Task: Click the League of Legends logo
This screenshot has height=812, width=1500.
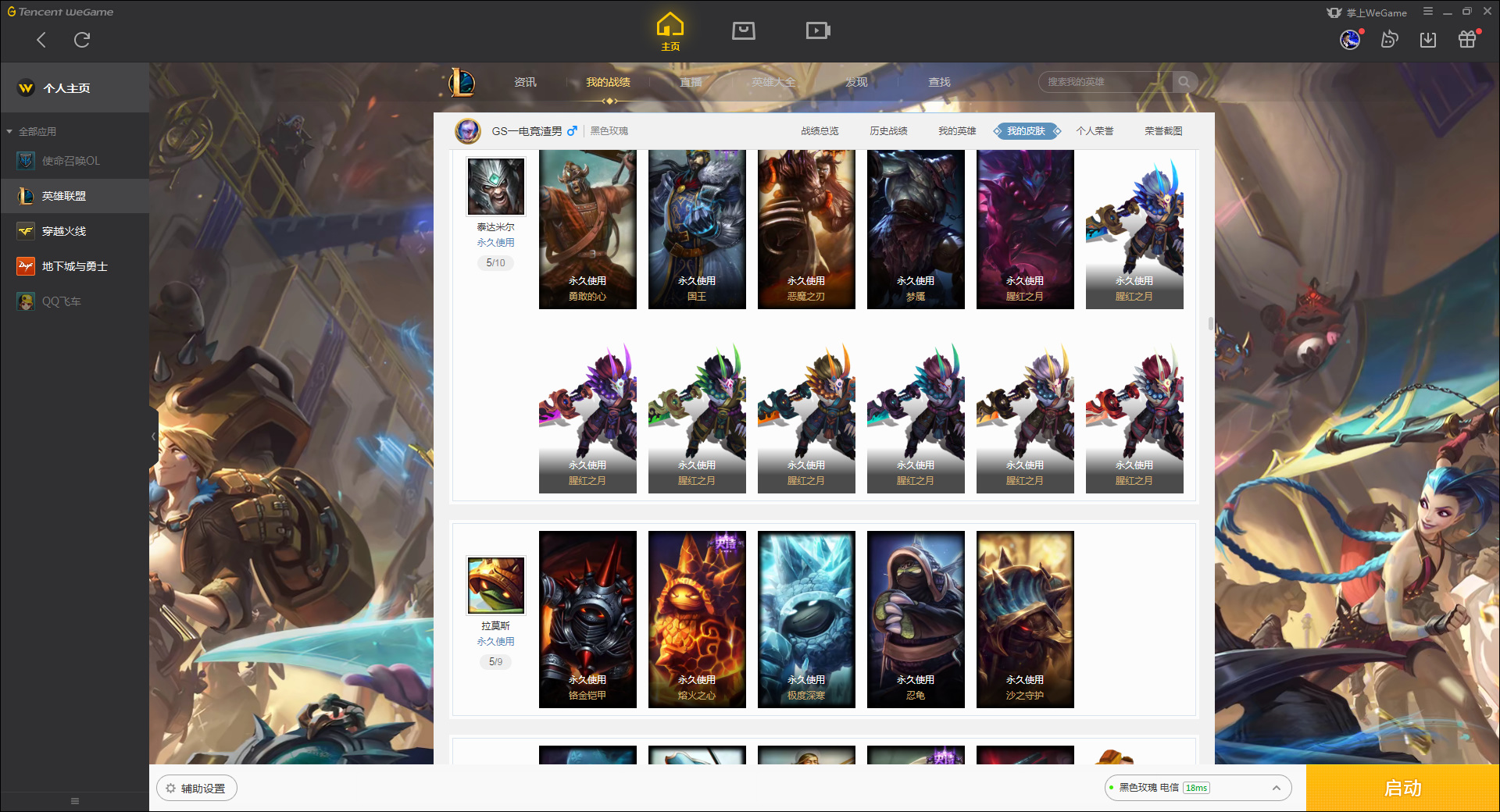Action: pos(461,81)
